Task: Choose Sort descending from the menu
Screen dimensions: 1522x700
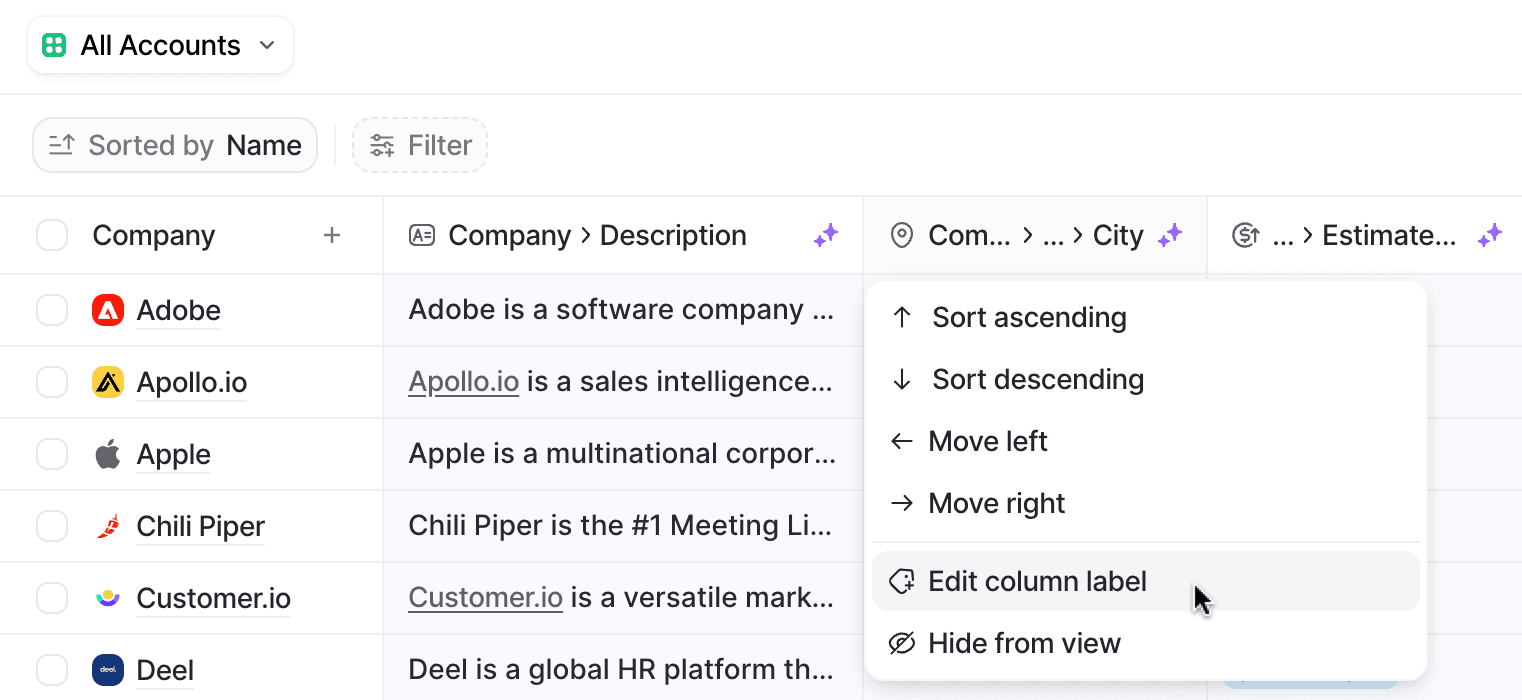Action: (1146, 380)
